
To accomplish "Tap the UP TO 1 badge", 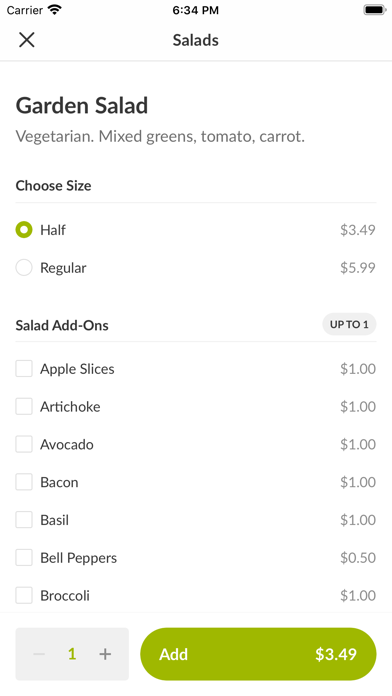I will pos(349,324).
